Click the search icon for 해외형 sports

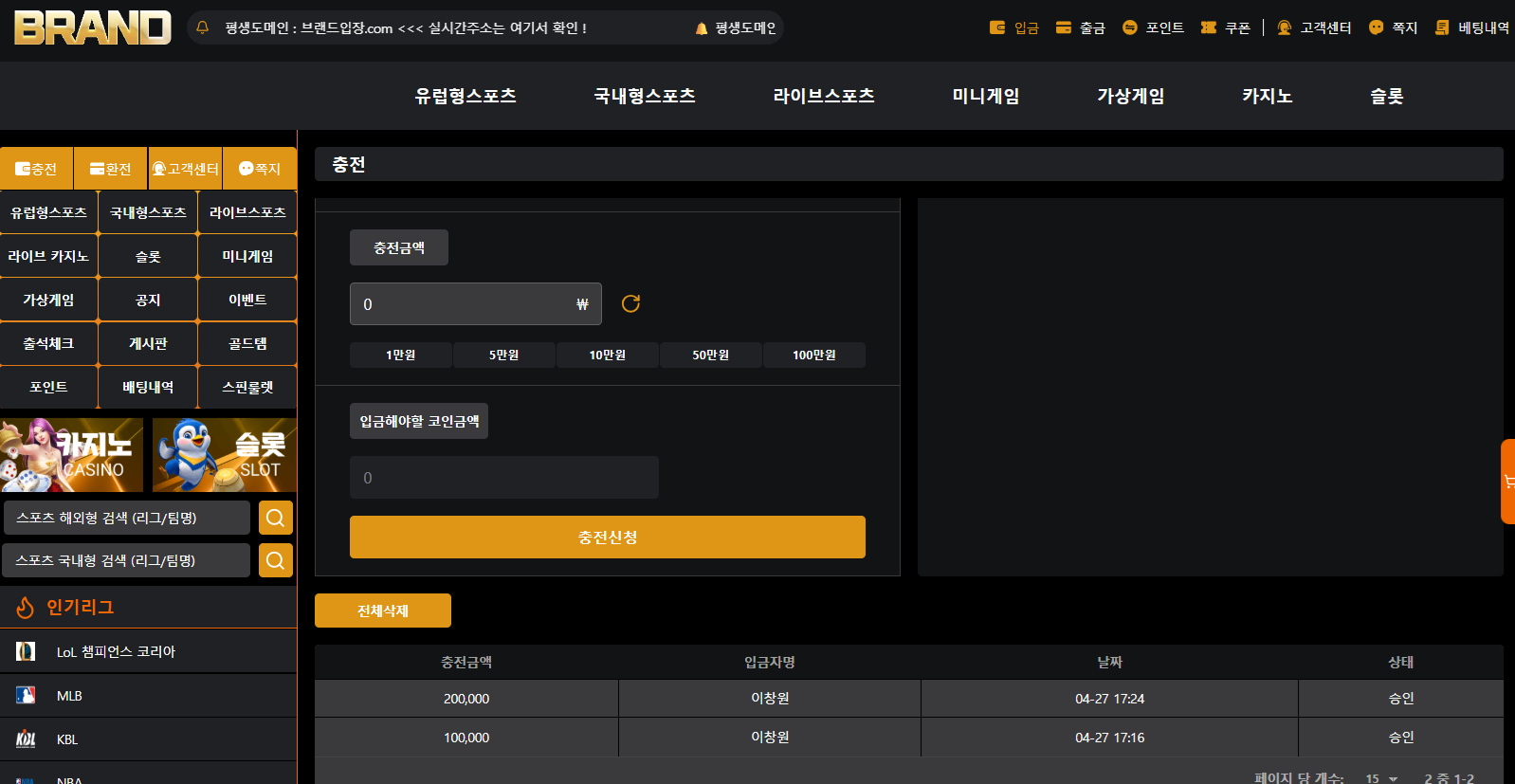coord(275,518)
